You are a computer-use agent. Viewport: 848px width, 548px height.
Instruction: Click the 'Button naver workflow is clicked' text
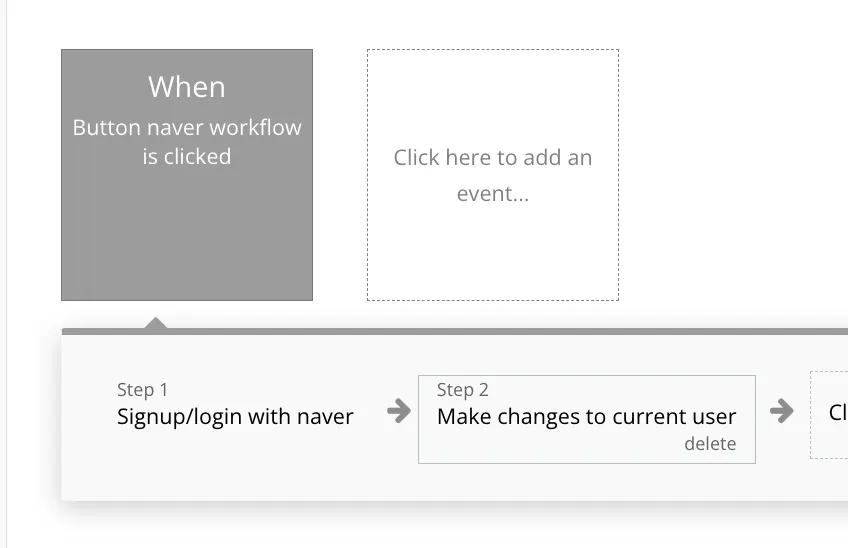(x=187, y=142)
